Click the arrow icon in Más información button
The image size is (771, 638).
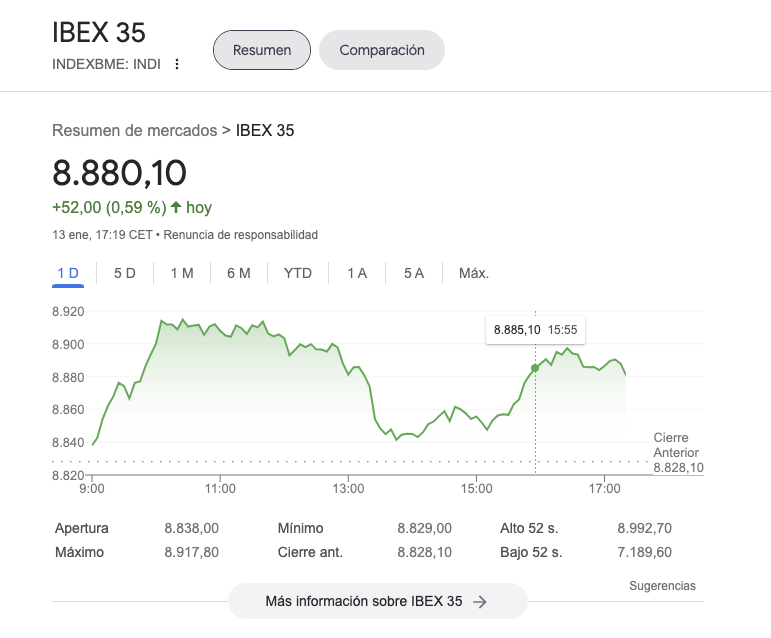480,602
